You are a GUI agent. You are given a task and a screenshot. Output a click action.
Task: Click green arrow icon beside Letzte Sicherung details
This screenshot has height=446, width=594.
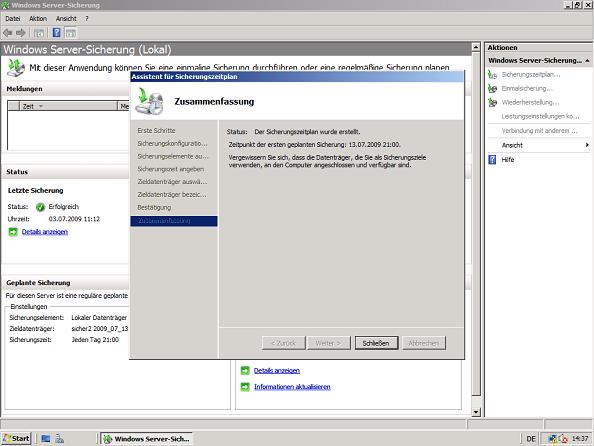pos(13,232)
